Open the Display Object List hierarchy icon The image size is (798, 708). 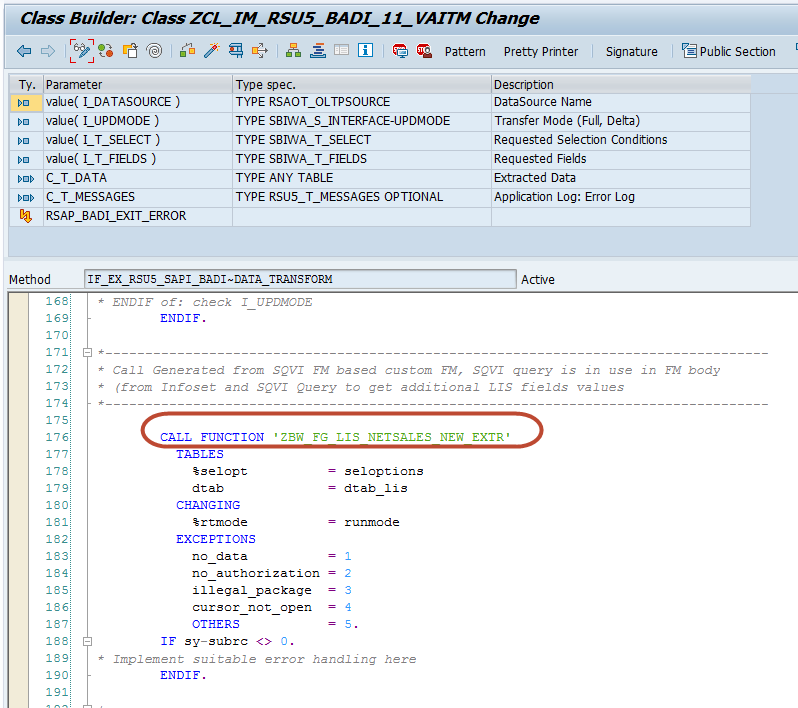293,50
